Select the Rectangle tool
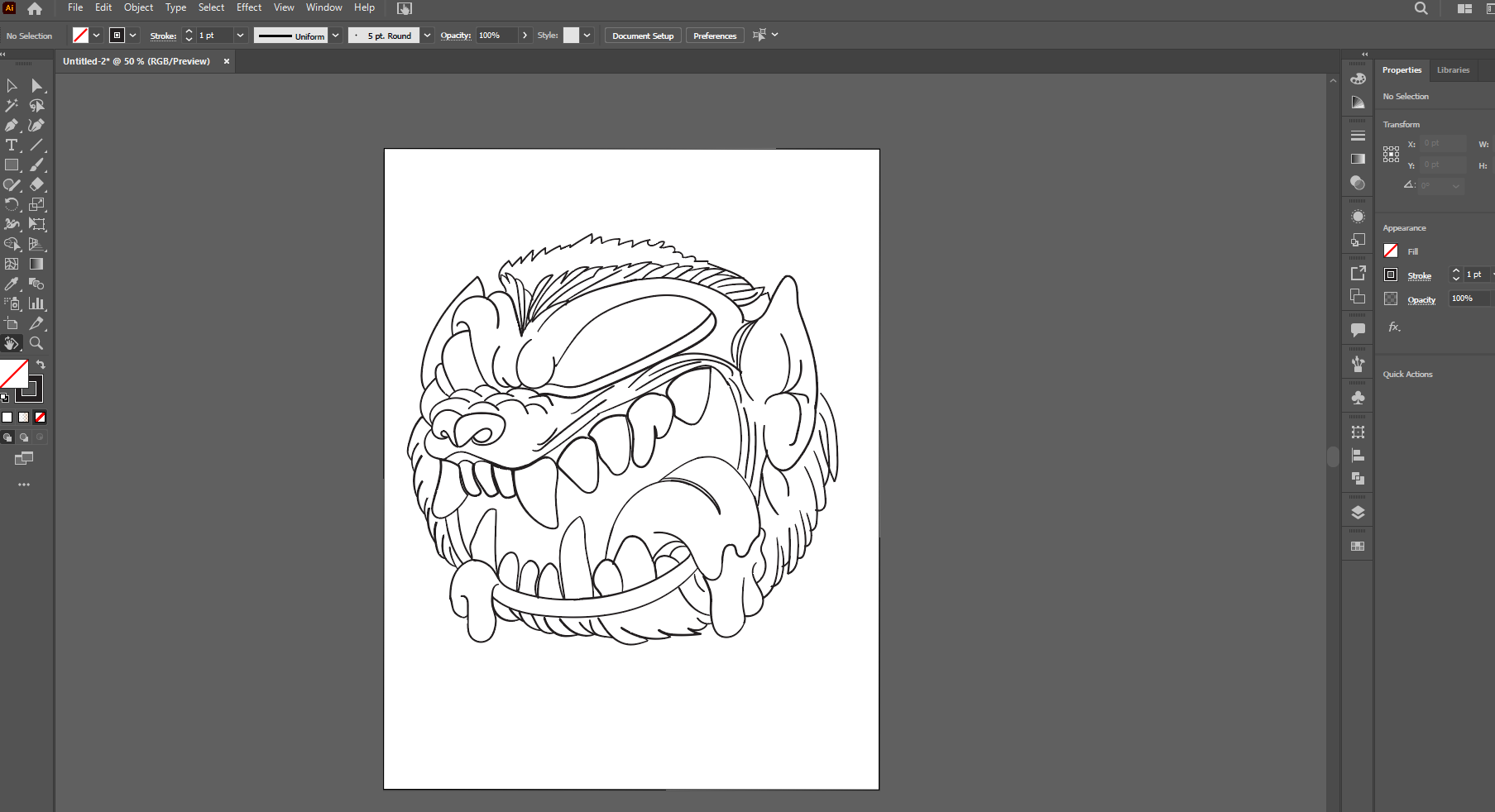Screen dimensions: 1495x812 (x=12, y=165)
